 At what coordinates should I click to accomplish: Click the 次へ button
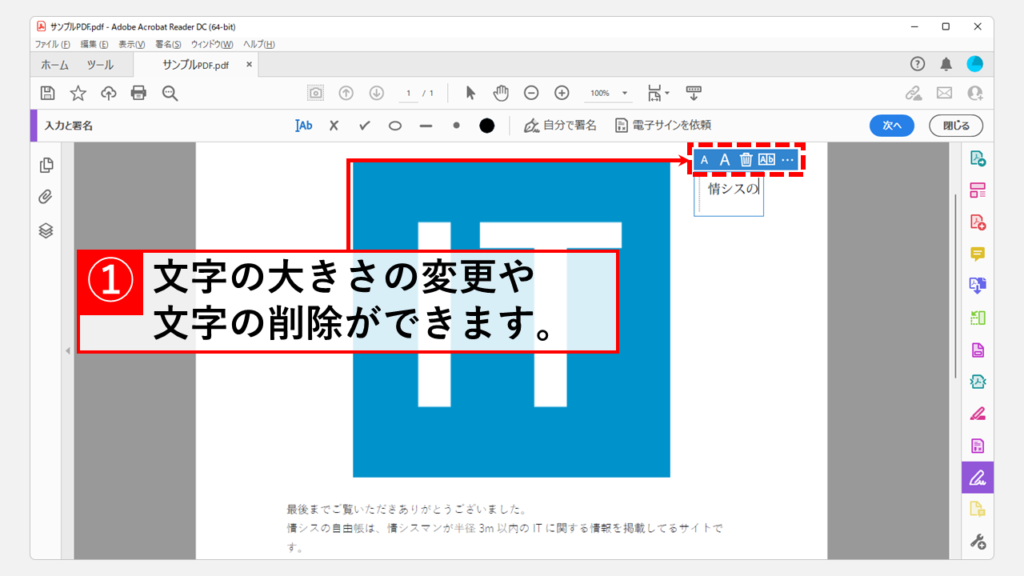point(892,126)
